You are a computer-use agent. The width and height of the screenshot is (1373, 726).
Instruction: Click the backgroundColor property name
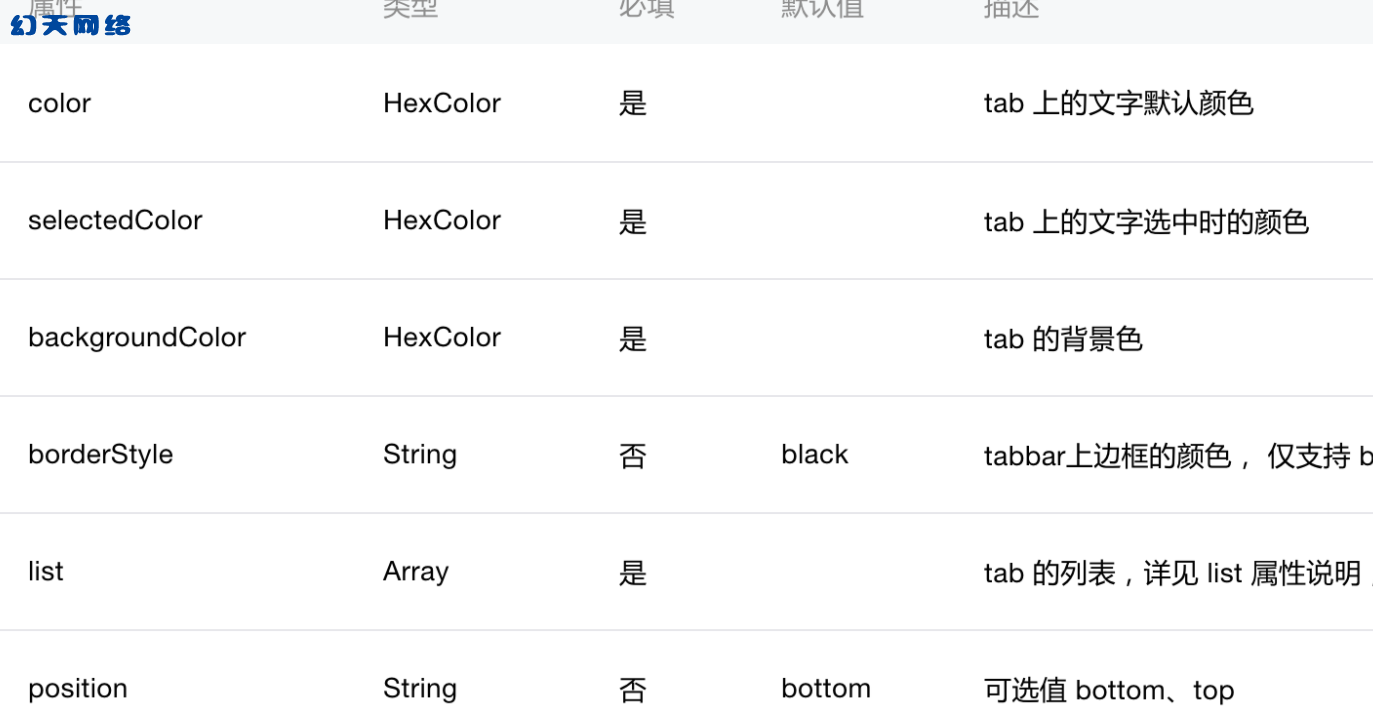pos(137,337)
